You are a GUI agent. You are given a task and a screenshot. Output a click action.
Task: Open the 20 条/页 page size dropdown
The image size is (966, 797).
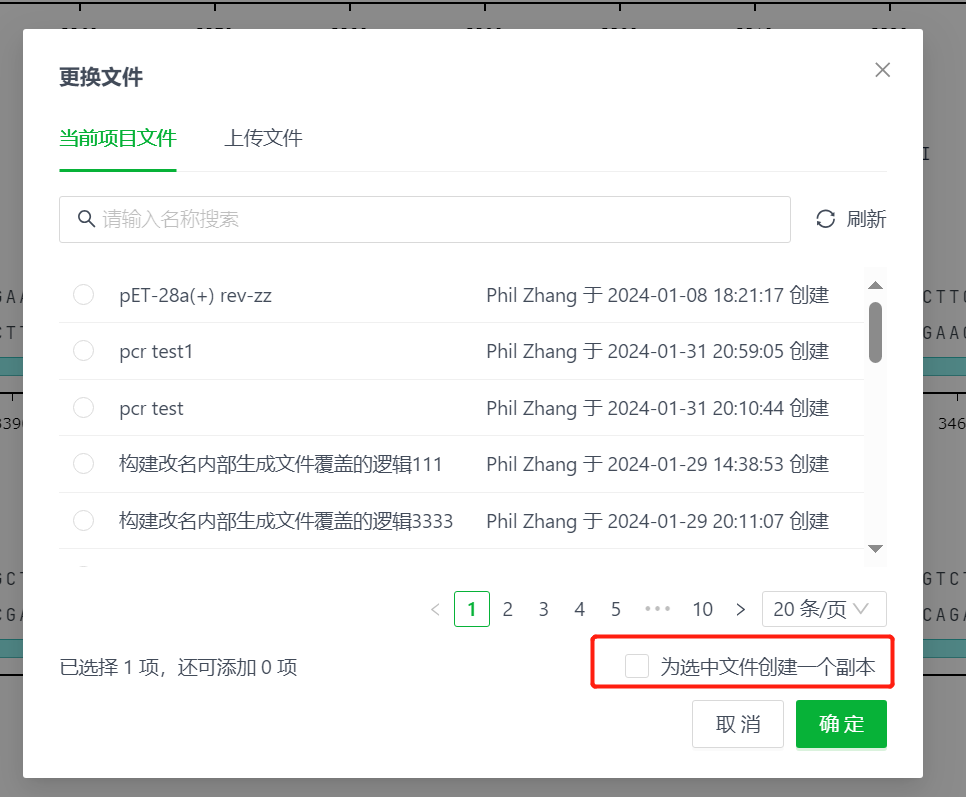pyautogui.click(x=824, y=609)
